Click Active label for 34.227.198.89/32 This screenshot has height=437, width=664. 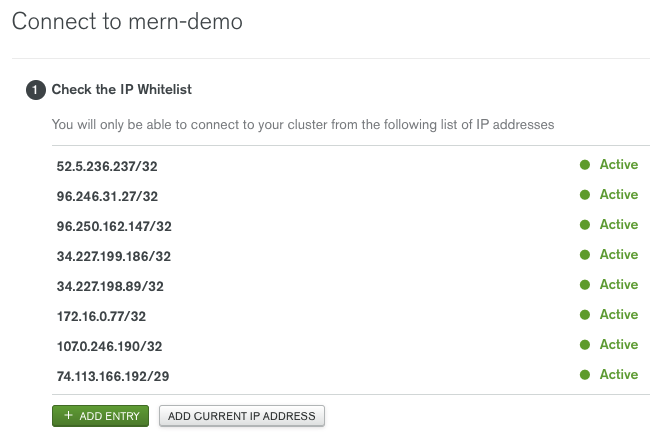click(x=619, y=285)
